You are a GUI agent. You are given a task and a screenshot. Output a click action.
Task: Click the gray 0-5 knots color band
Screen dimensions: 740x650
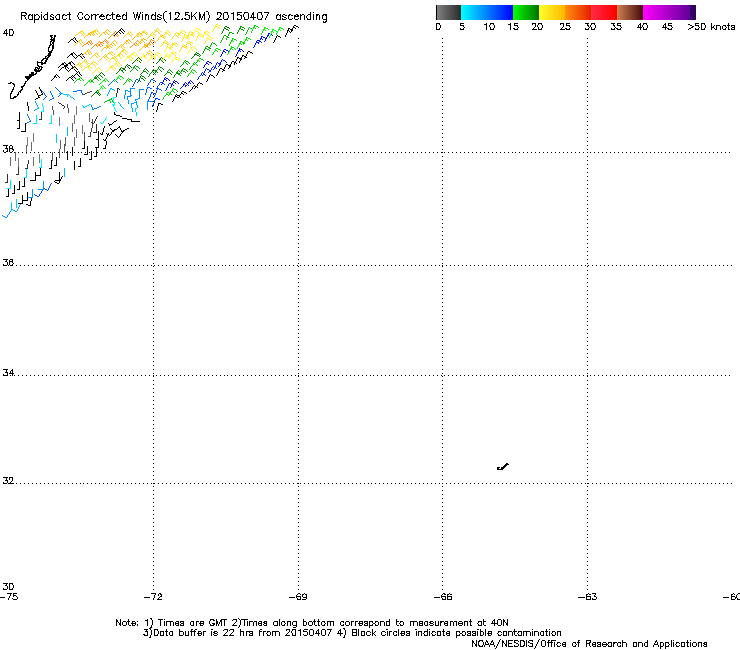click(448, 12)
